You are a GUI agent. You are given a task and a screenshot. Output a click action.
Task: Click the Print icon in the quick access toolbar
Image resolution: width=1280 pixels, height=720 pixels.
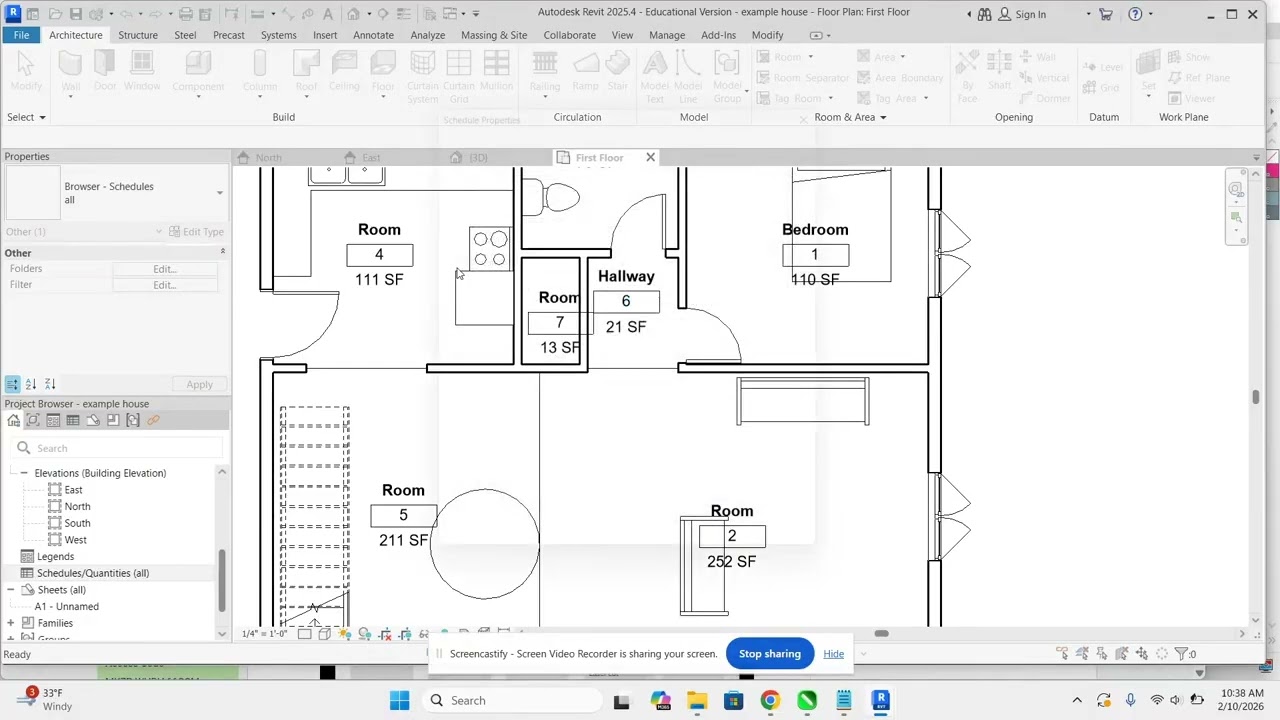coord(185,14)
